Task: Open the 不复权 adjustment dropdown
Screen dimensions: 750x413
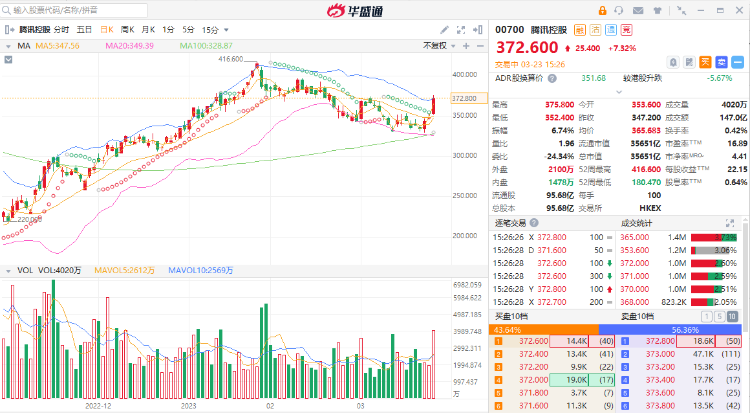Action: (436, 46)
